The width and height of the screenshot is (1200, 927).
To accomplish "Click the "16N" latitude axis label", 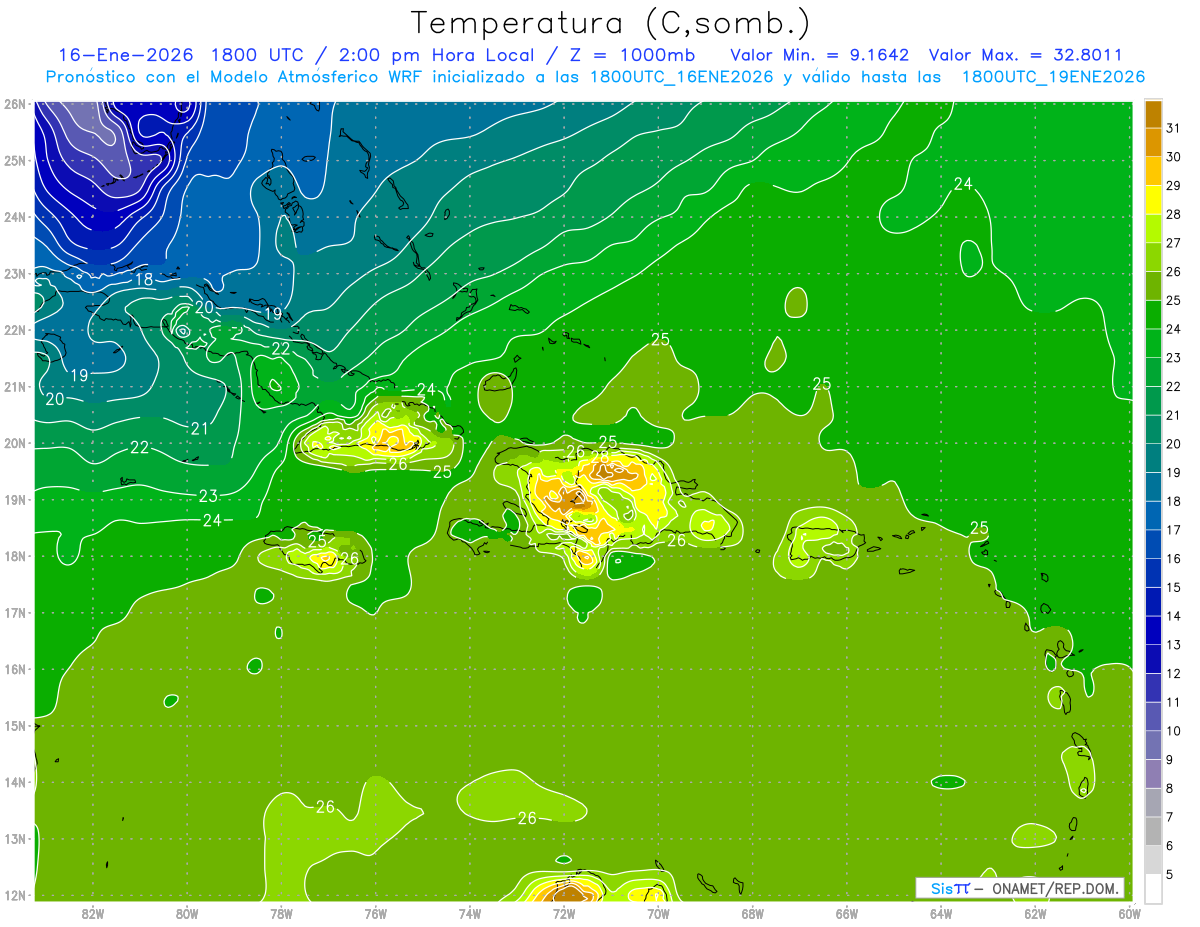I will [x=15, y=669].
